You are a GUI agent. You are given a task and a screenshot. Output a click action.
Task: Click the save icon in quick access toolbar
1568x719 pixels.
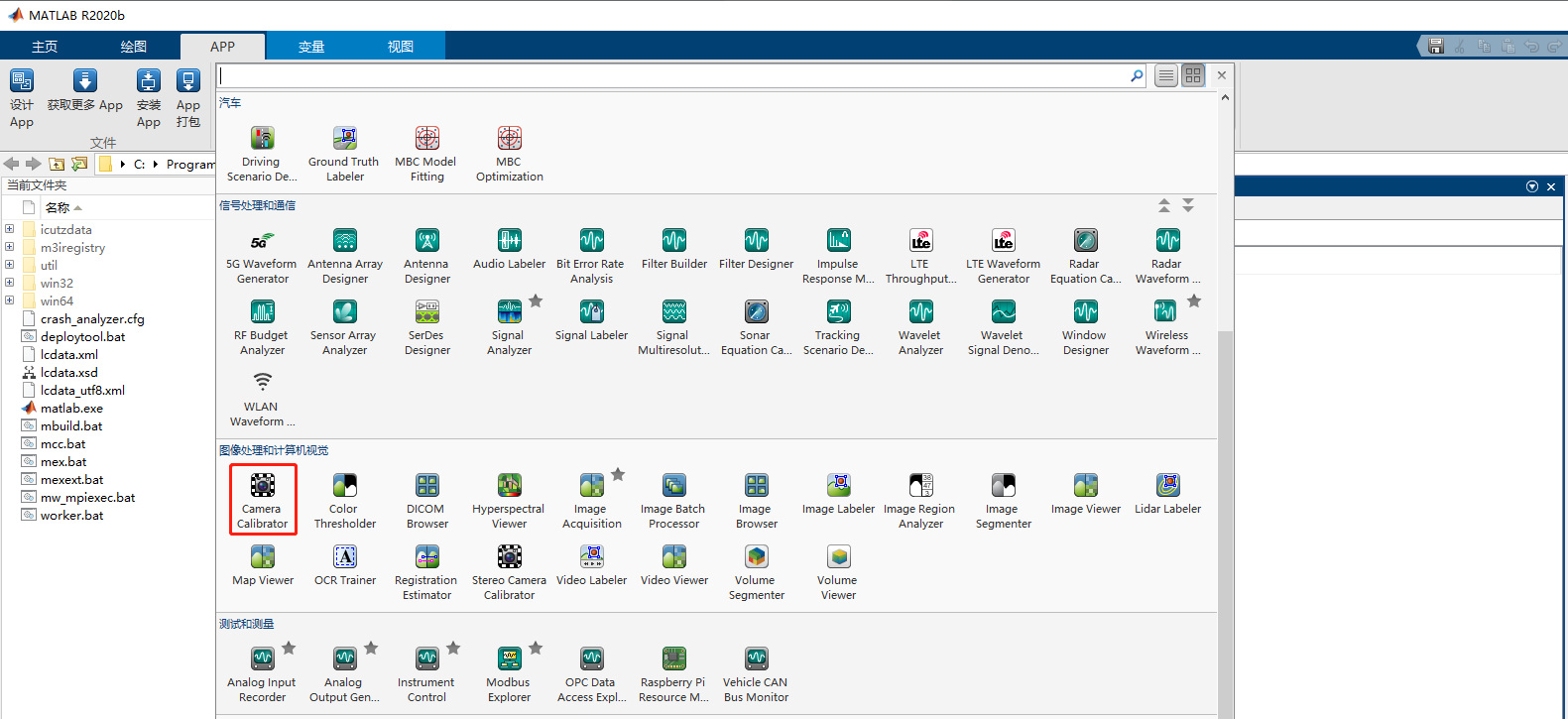[x=1435, y=46]
